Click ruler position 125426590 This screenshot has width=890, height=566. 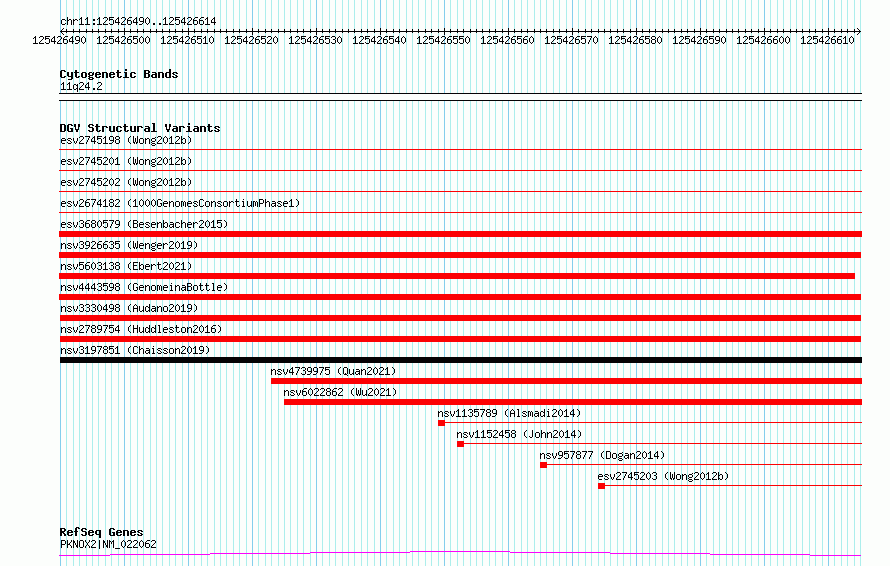(x=699, y=40)
